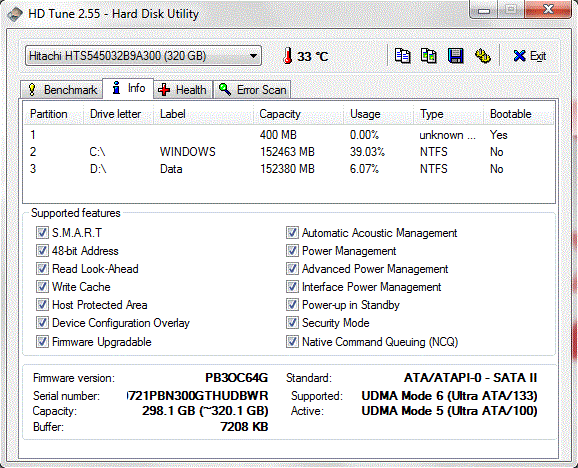The width and height of the screenshot is (578, 468).
Task: Toggle the Security Mode checkbox
Action: pyautogui.click(x=292, y=323)
